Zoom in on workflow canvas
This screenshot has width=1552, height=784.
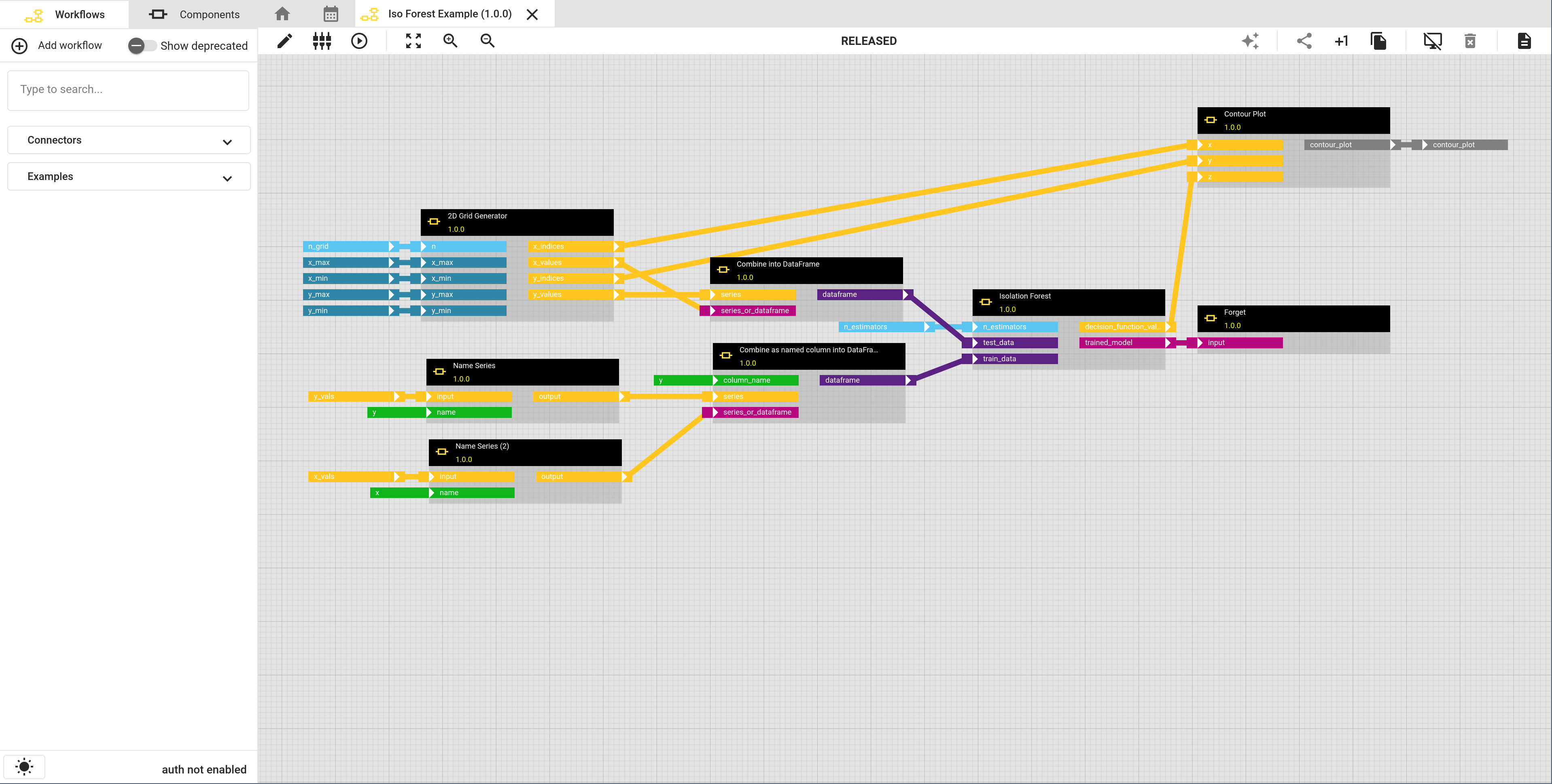point(451,41)
